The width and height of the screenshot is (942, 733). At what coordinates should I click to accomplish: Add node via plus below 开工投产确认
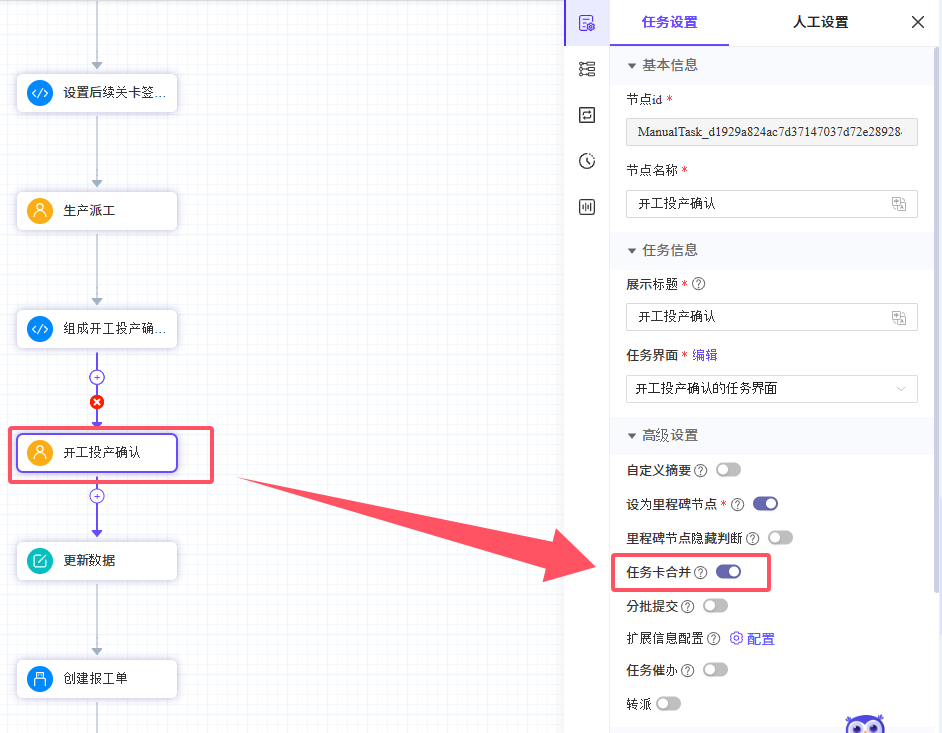point(97,496)
